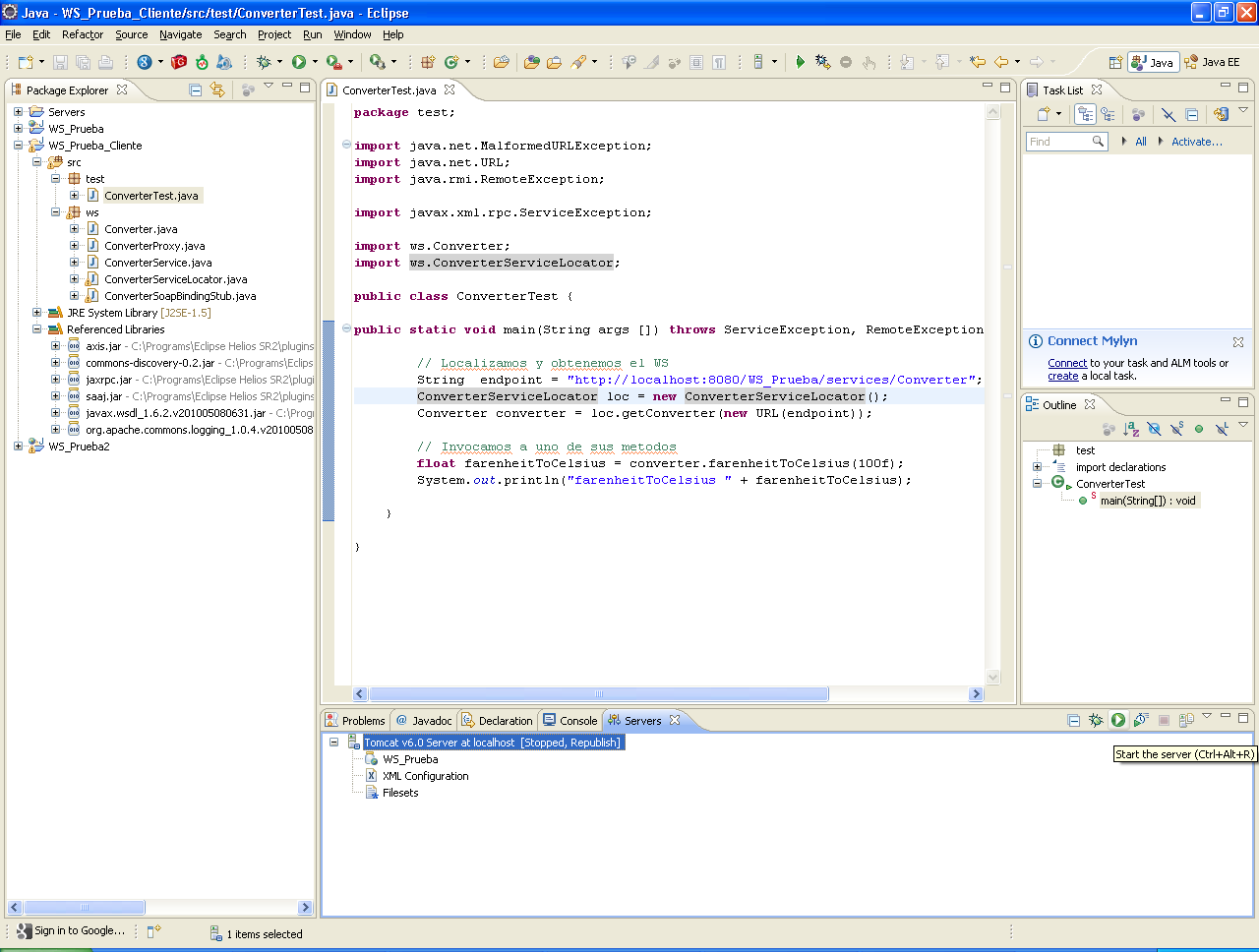Expand the Servers project in Package Explorer

pyautogui.click(x=18, y=112)
